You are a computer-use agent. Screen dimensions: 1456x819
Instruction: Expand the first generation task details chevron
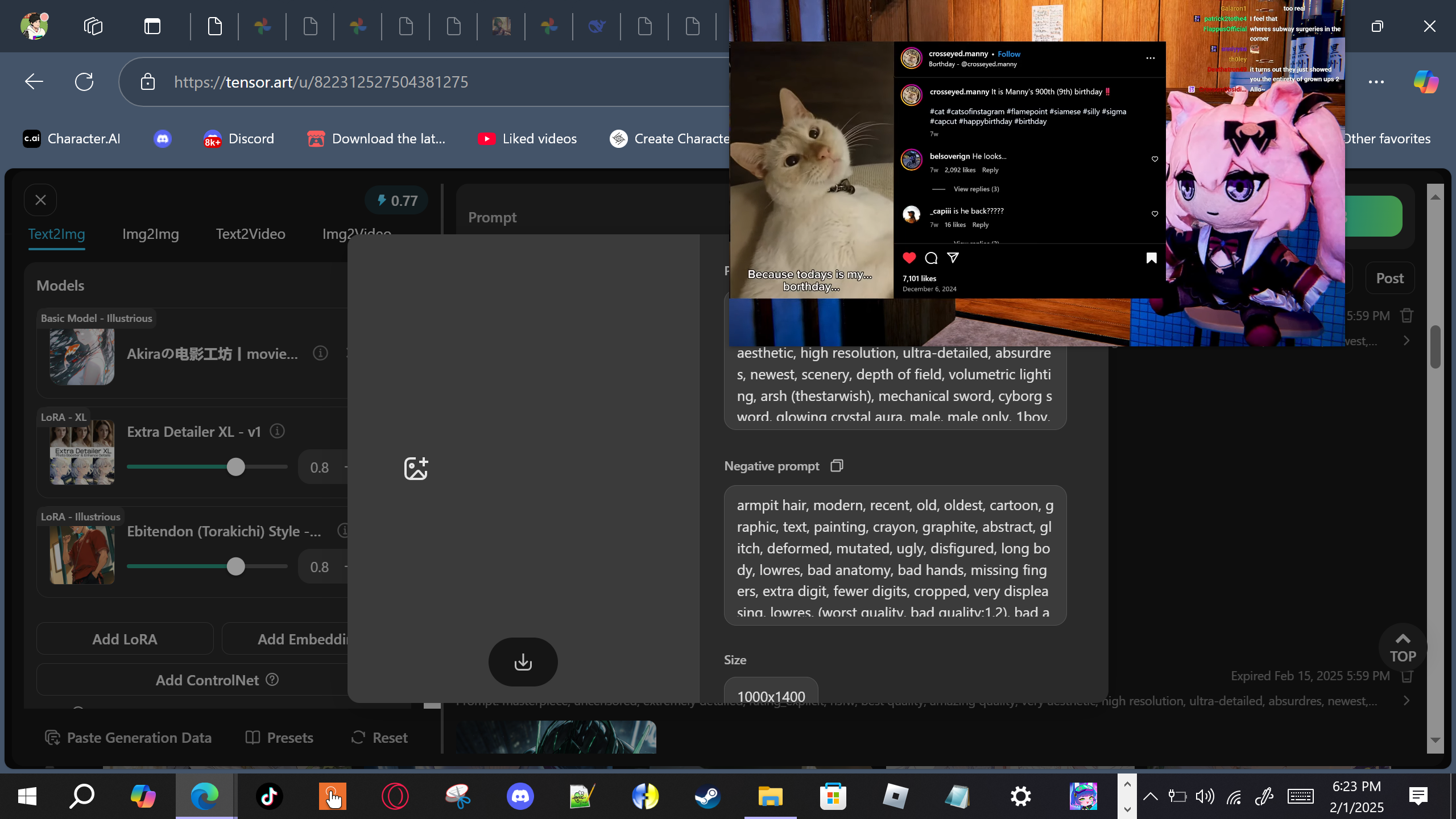pyautogui.click(x=1407, y=341)
